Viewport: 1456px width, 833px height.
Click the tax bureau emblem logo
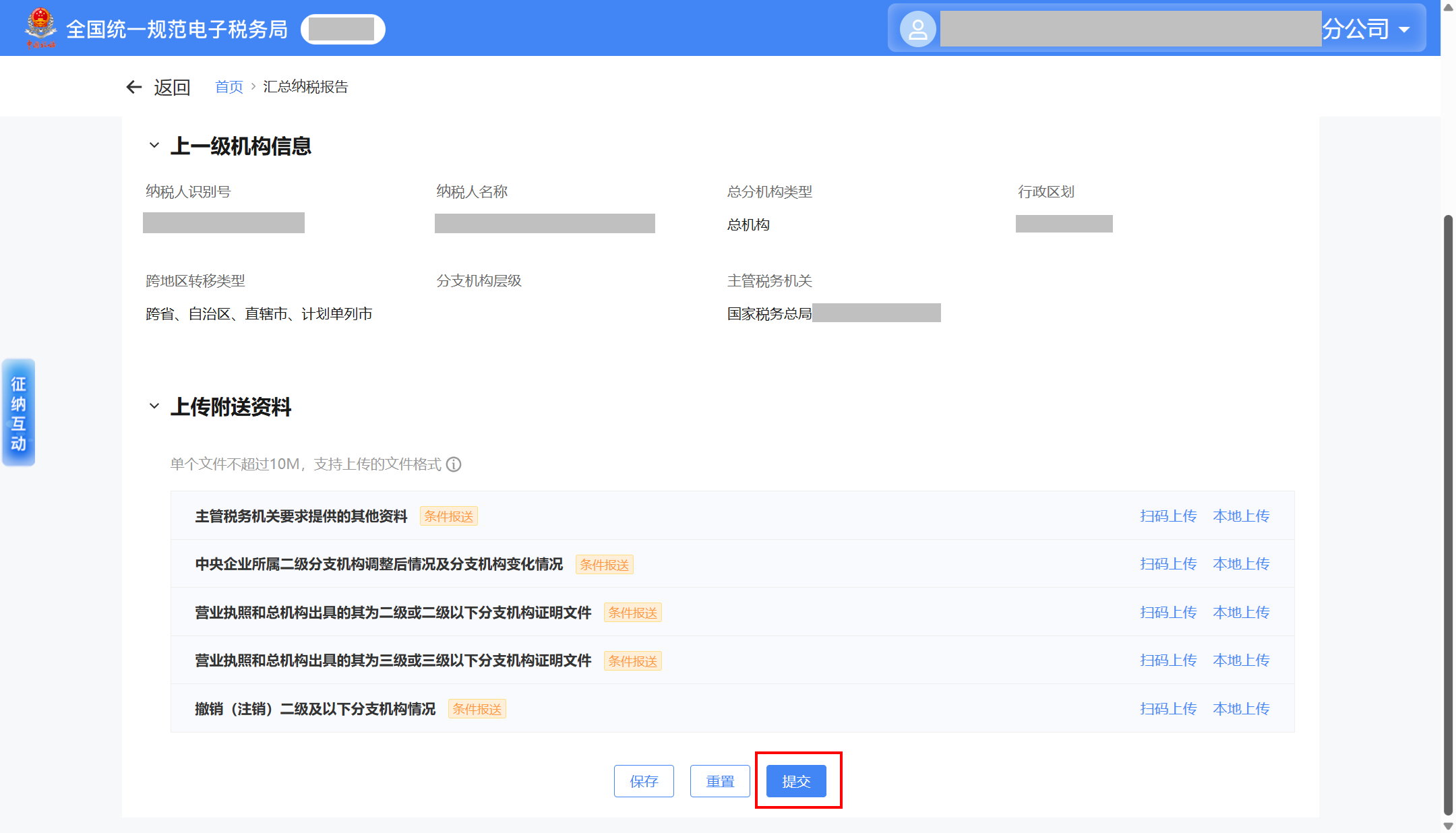(x=40, y=28)
